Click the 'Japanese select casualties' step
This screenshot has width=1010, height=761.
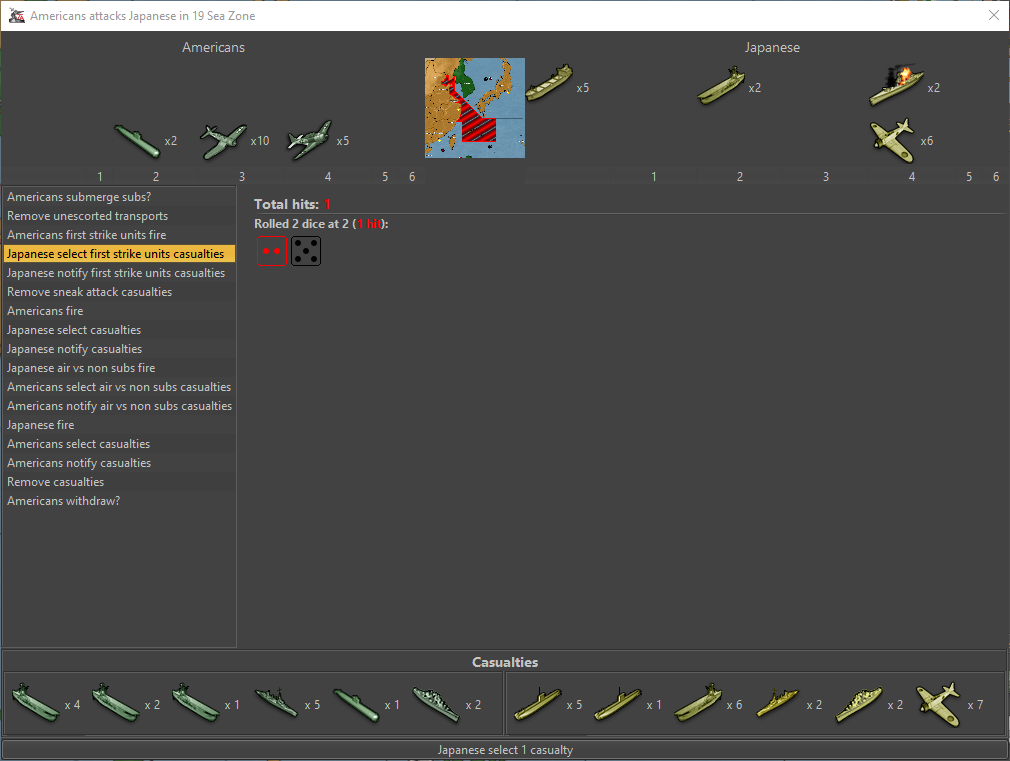(119, 330)
